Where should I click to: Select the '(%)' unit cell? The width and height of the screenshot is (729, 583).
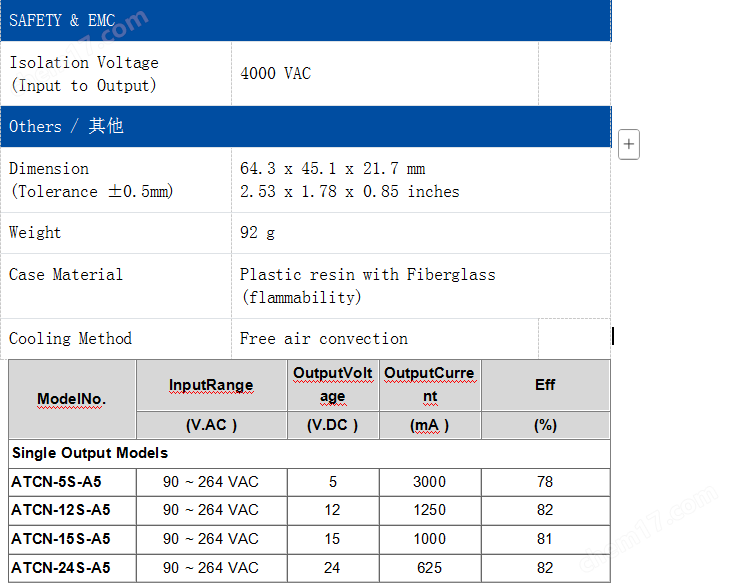(x=545, y=425)
